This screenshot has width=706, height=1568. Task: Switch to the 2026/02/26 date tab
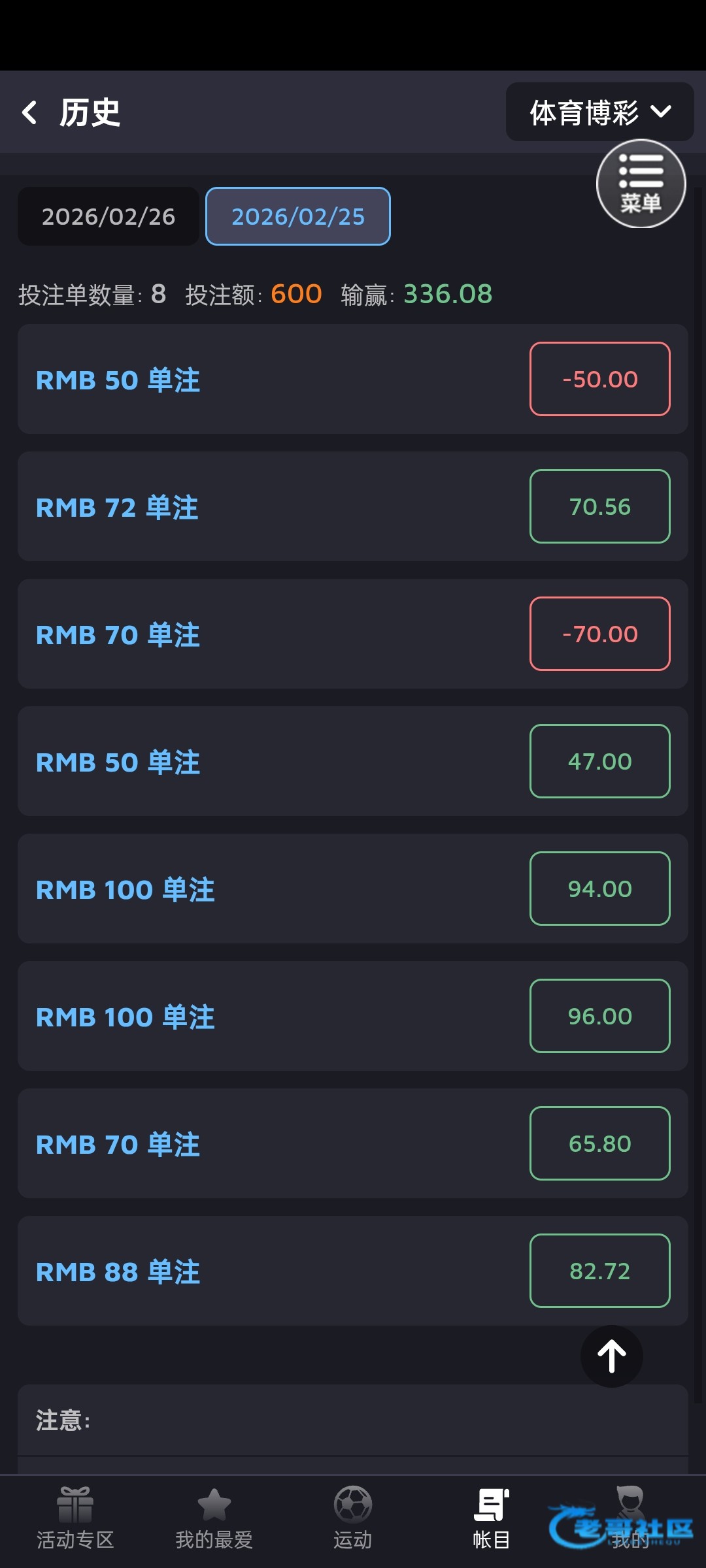pos(109,216)
